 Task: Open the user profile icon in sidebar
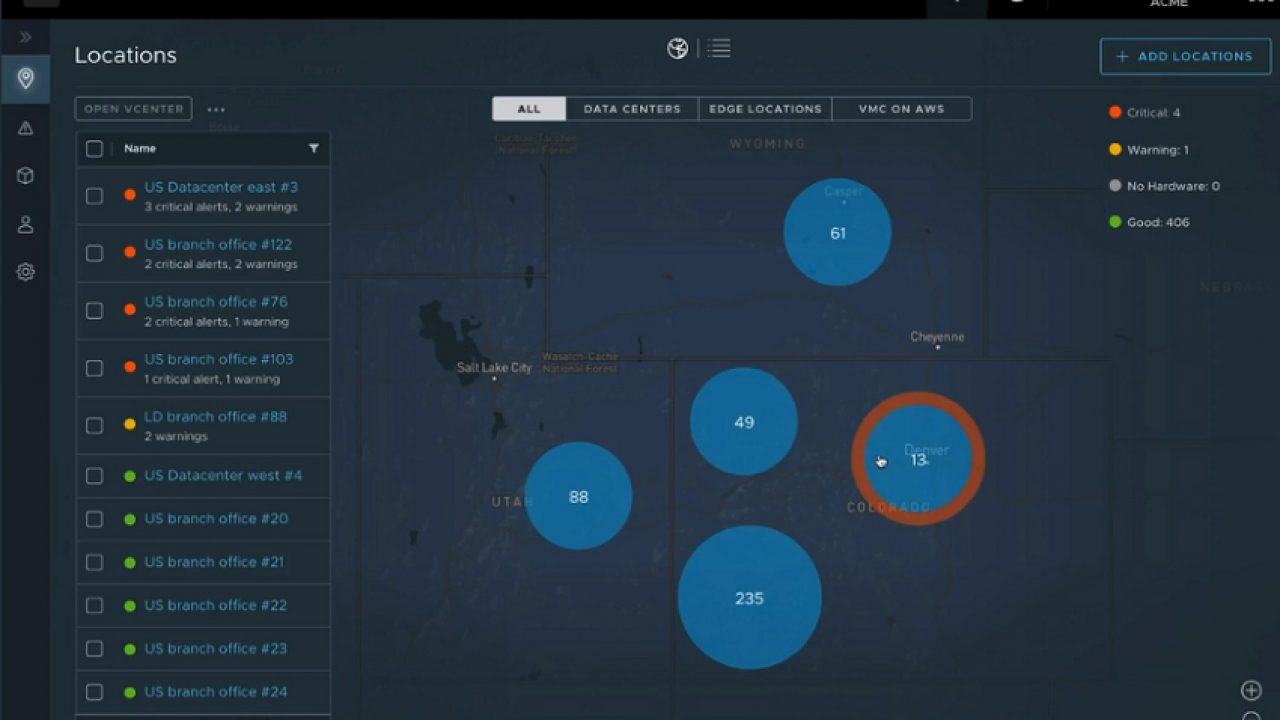(x=26, y=224)
